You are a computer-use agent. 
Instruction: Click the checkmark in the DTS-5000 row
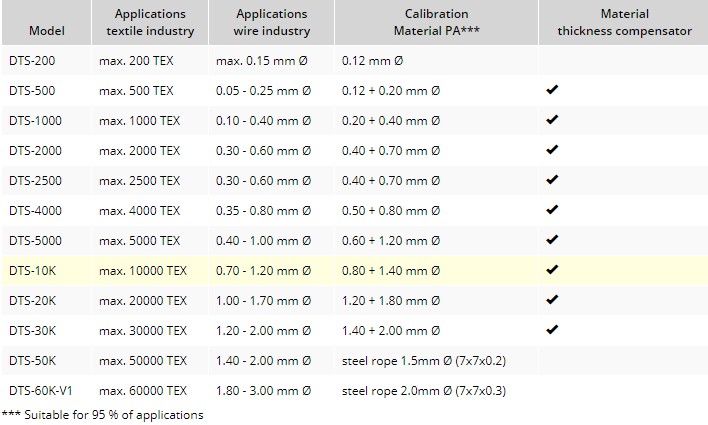click(551, 241)
